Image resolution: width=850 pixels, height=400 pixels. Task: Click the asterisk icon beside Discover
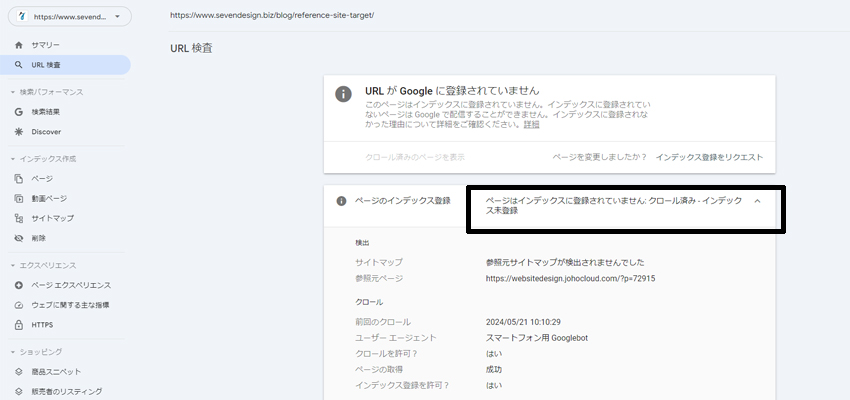(19, 132)
